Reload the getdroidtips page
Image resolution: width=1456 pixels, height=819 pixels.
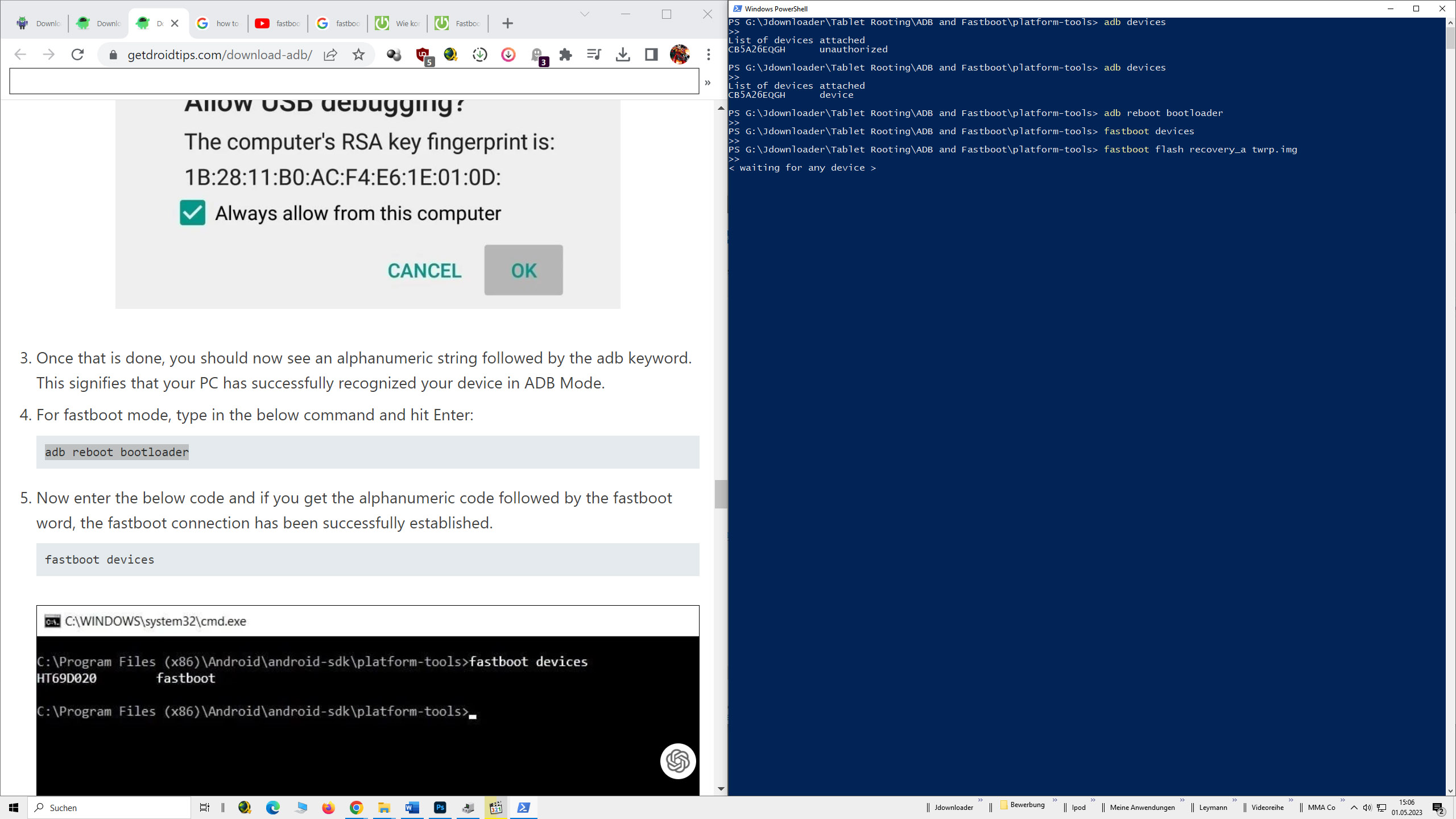tap(77, 55)
